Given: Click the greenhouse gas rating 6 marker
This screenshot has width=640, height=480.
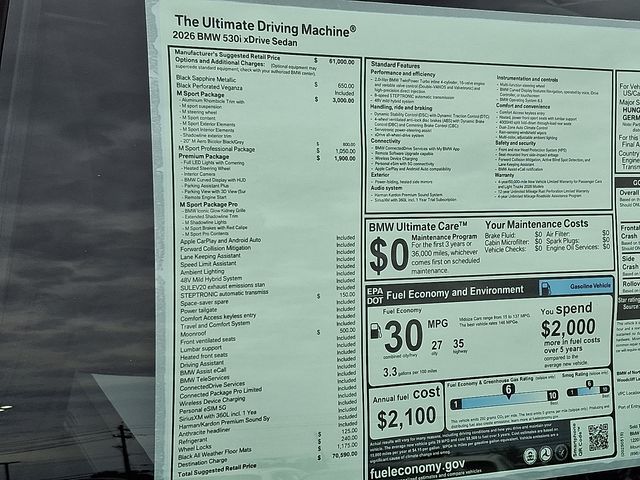Looking at the screenshot, I should click(x=508, y=391).
